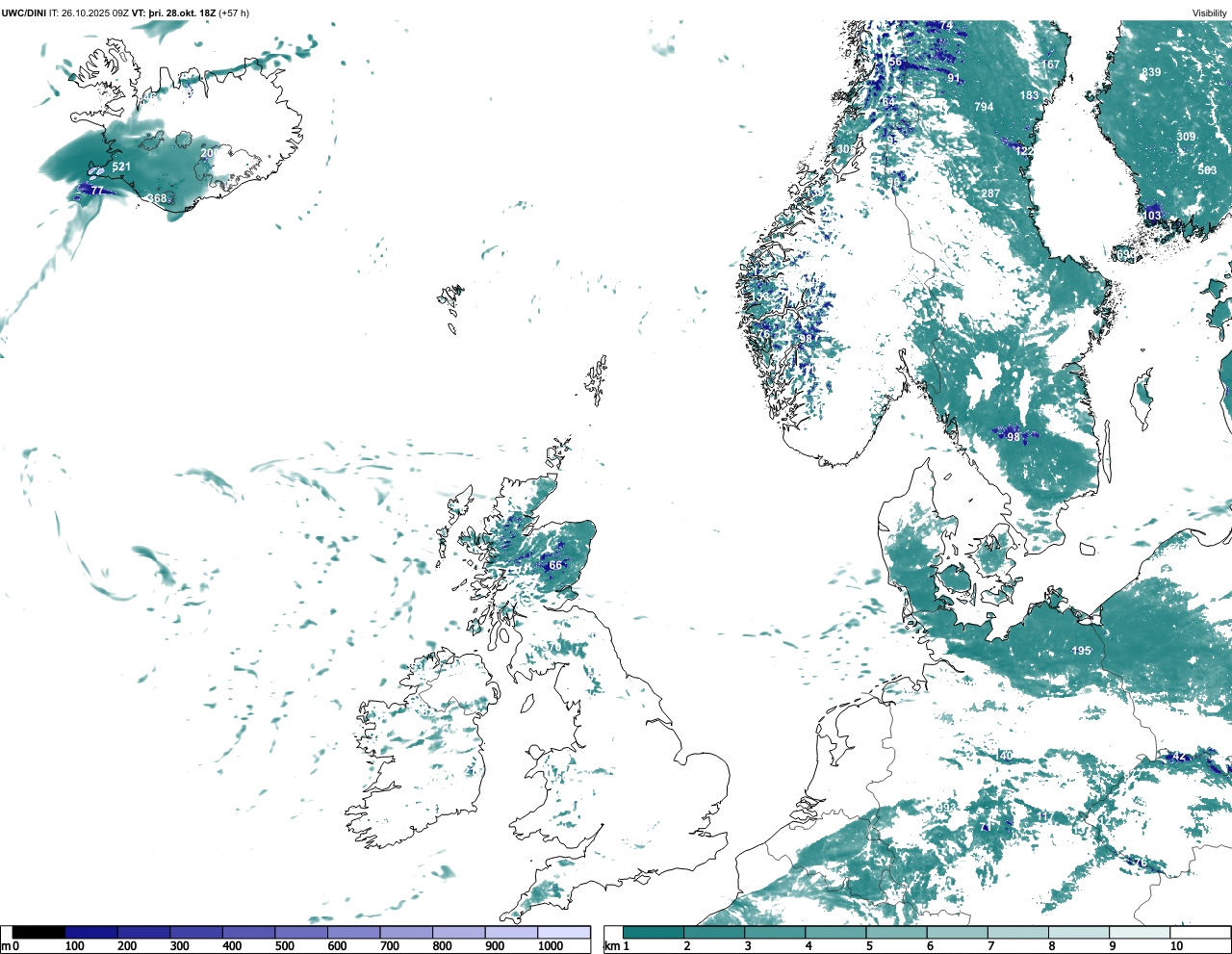Click the 2–3 km legend swatch

pyautogui.click(x=714, y=932)
